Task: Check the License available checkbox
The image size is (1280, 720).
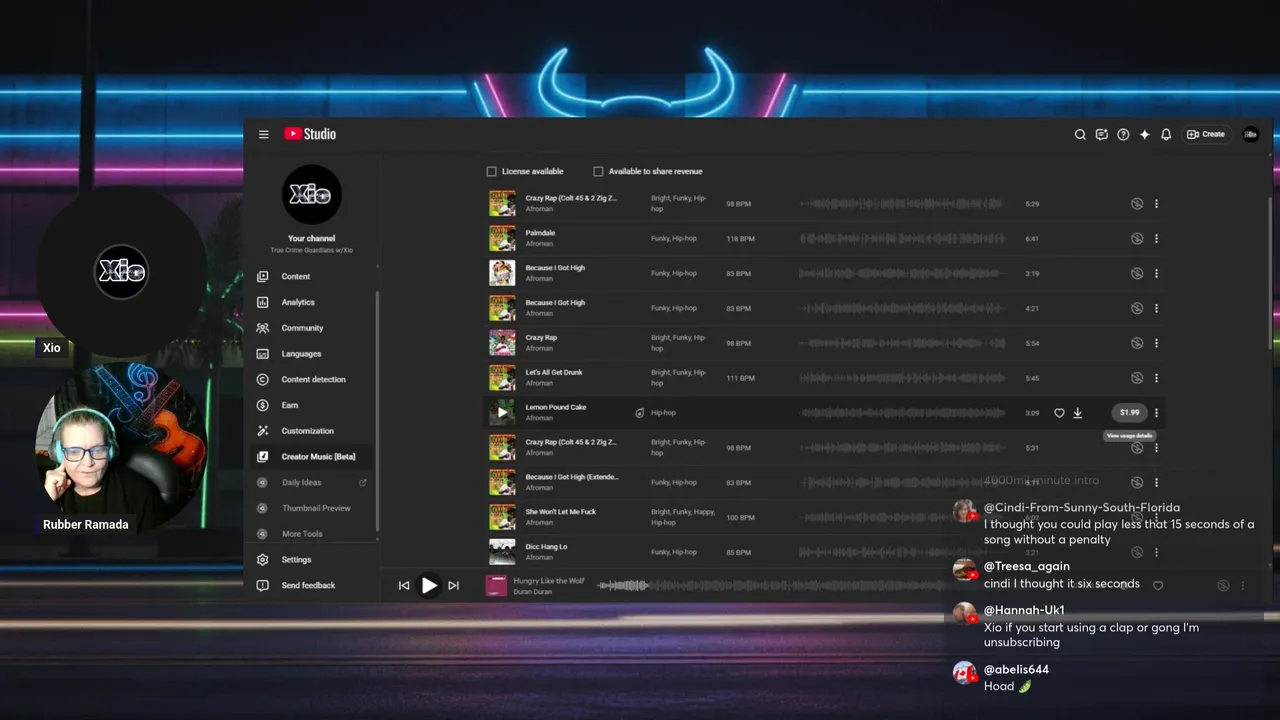Action: click(491, 172)
